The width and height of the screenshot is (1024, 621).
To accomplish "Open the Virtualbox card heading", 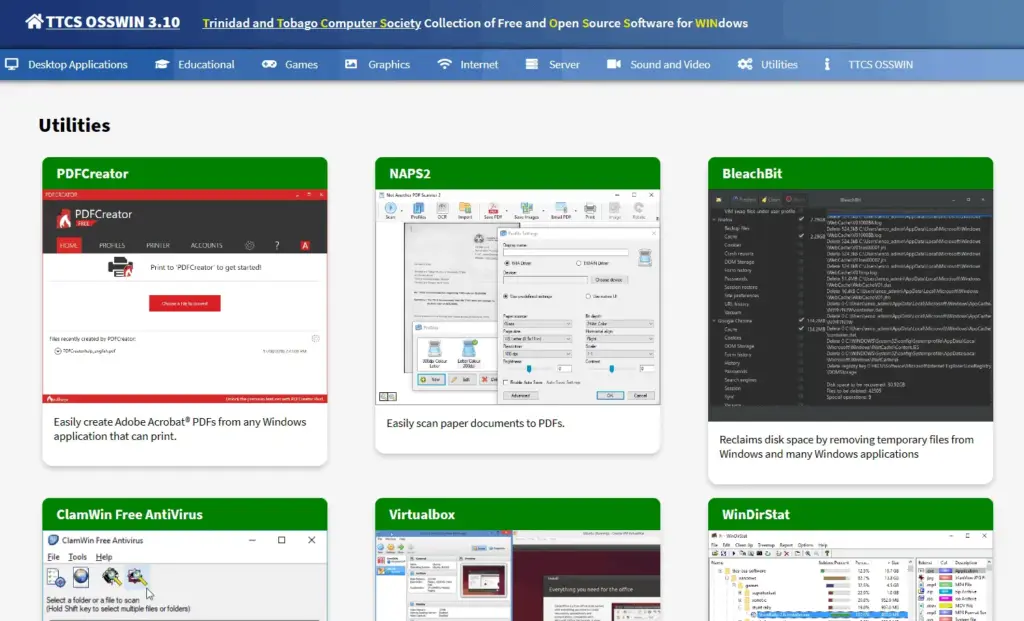I will point(422,514).
